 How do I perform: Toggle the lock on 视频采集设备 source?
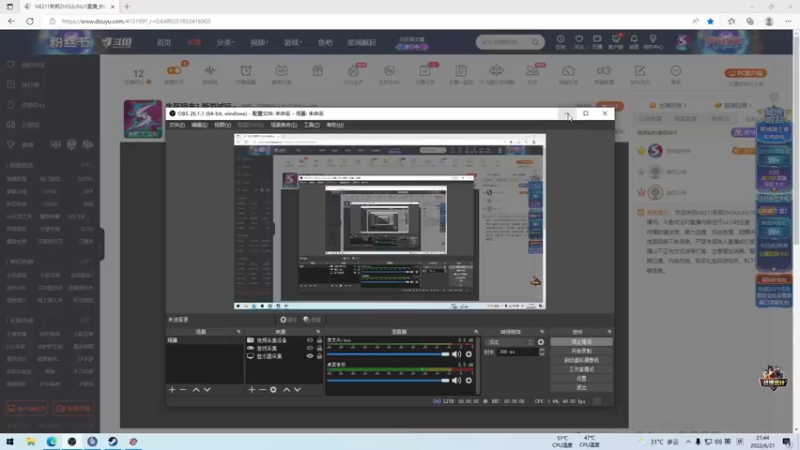[319, 340]
